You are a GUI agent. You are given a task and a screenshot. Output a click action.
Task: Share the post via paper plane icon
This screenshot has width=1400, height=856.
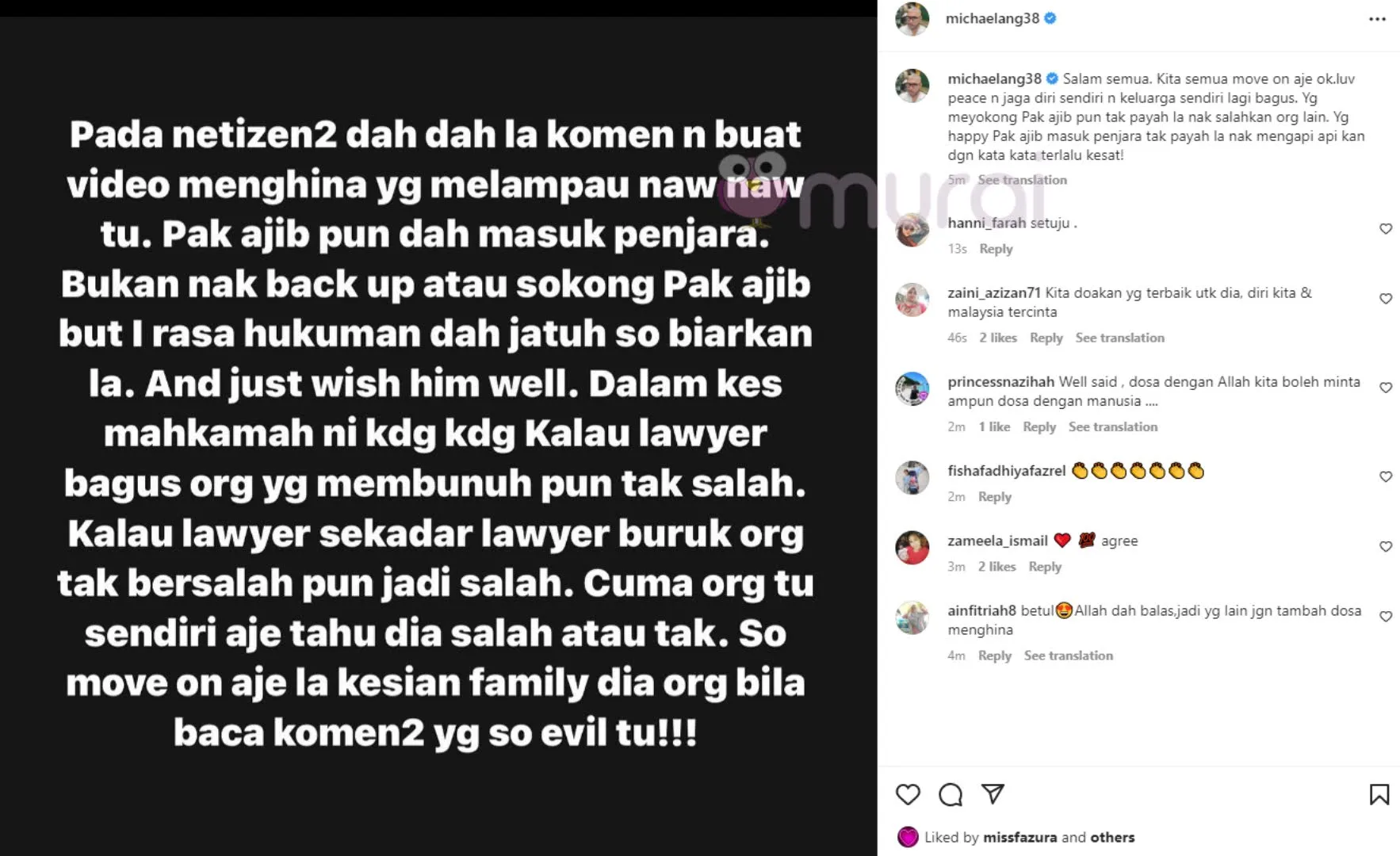click(993, 793)
